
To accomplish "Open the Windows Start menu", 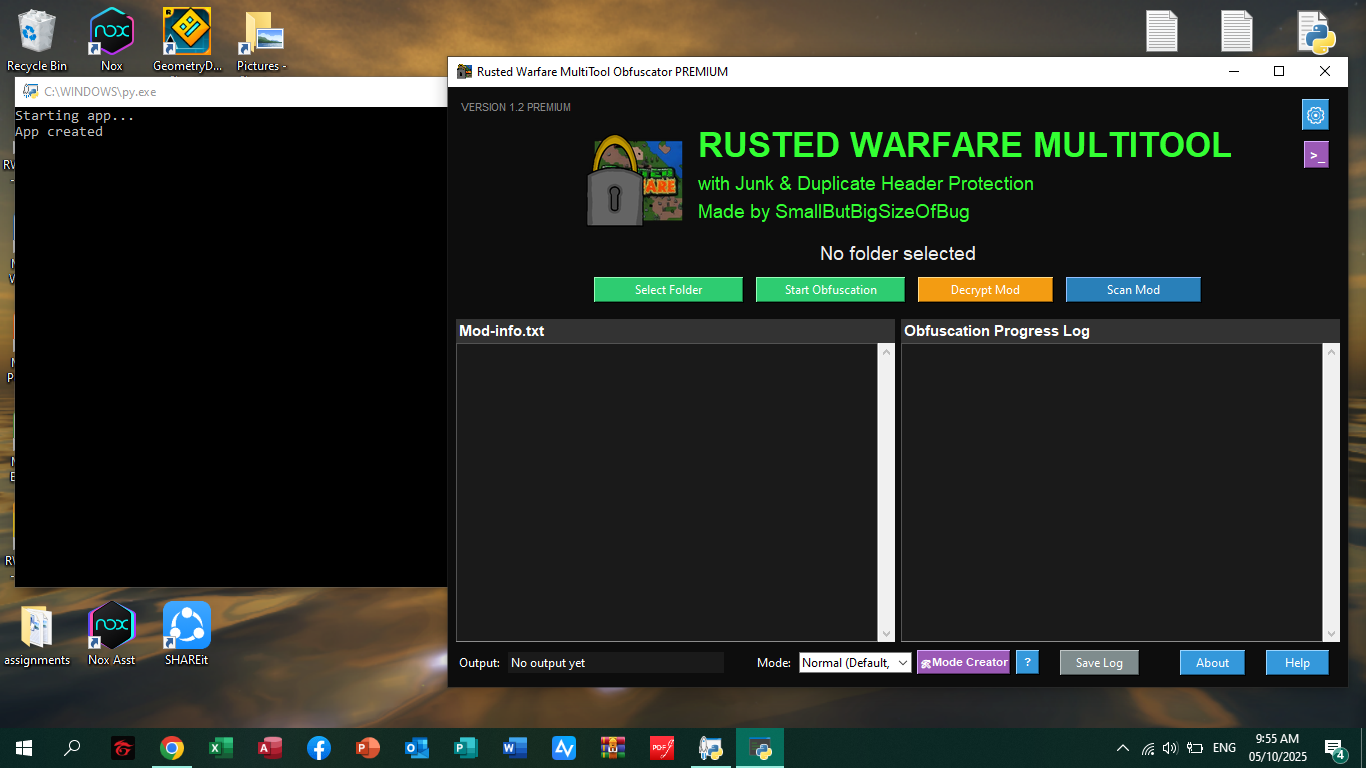I will tap(24, 748).
